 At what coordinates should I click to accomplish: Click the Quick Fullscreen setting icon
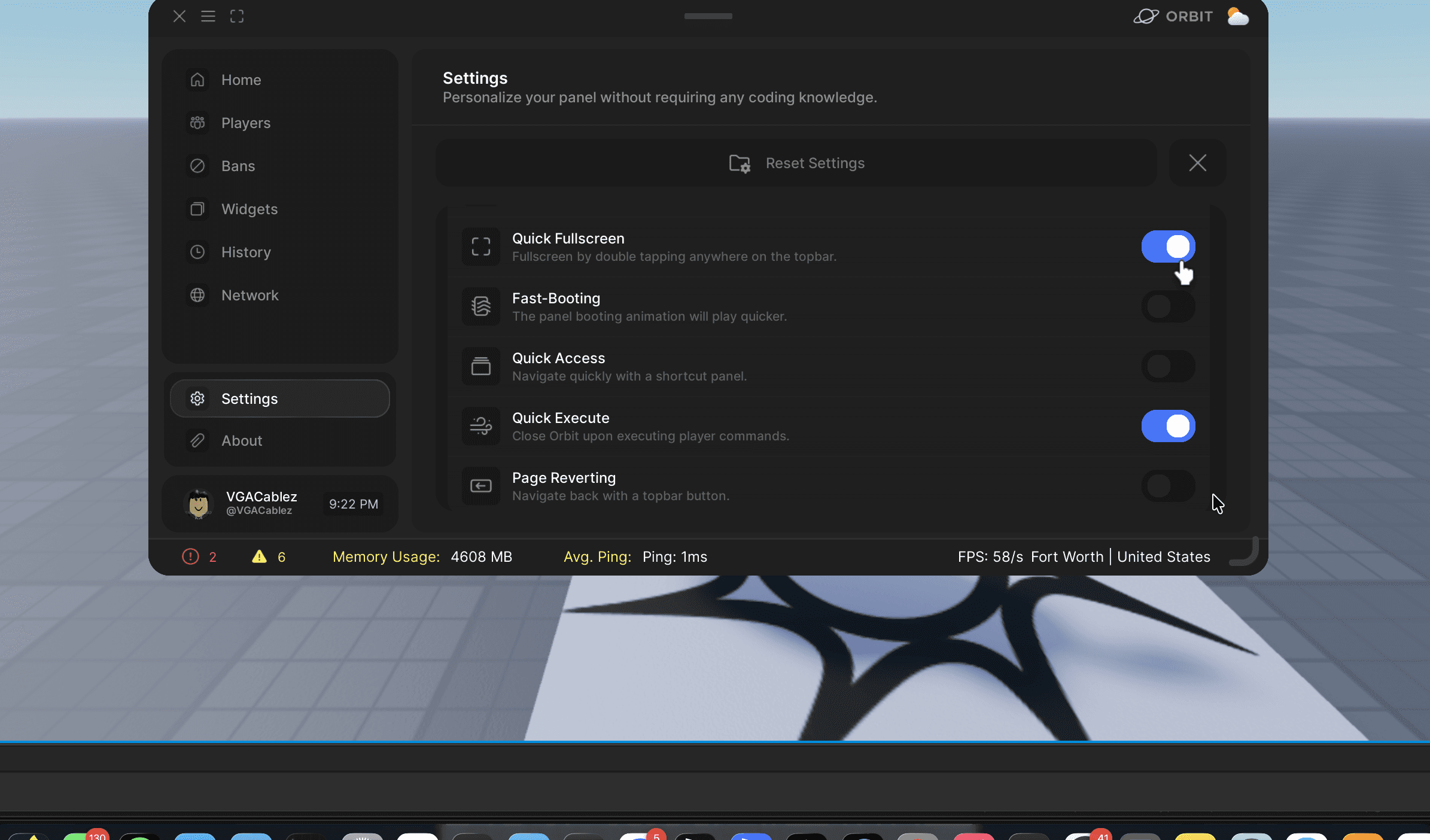[480, 246]
